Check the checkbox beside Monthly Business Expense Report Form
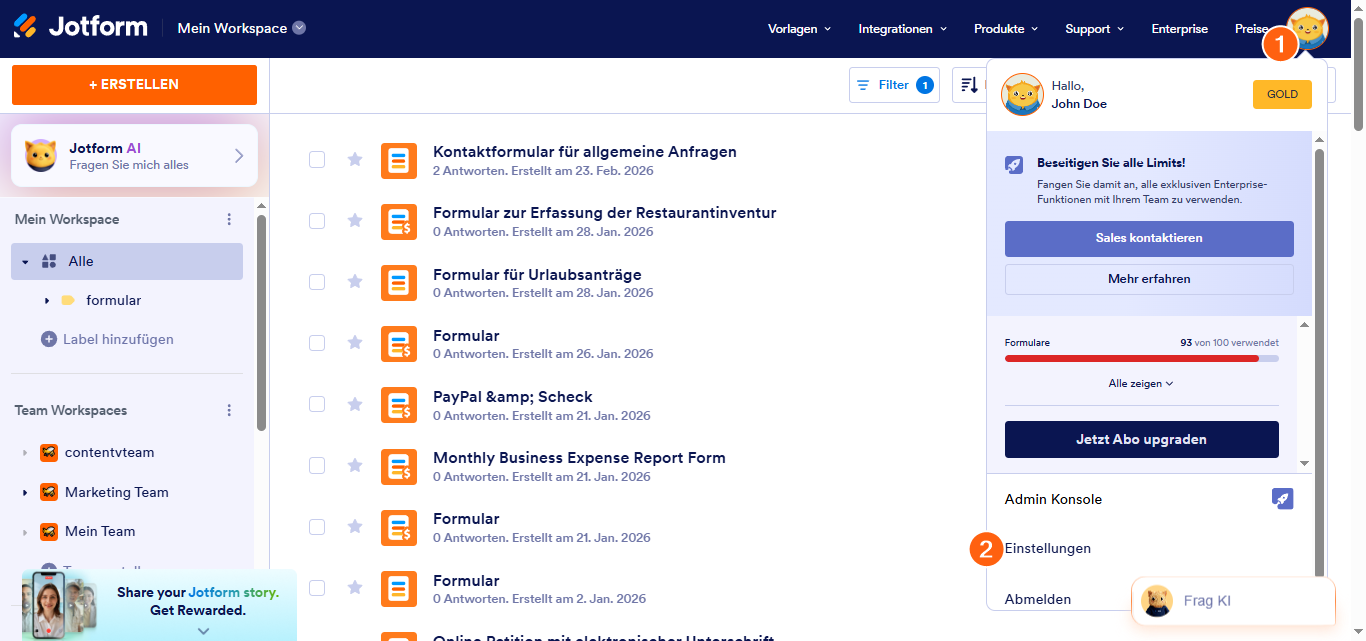The height and width of the screenshot is (641, 1366). coord(317,466)
